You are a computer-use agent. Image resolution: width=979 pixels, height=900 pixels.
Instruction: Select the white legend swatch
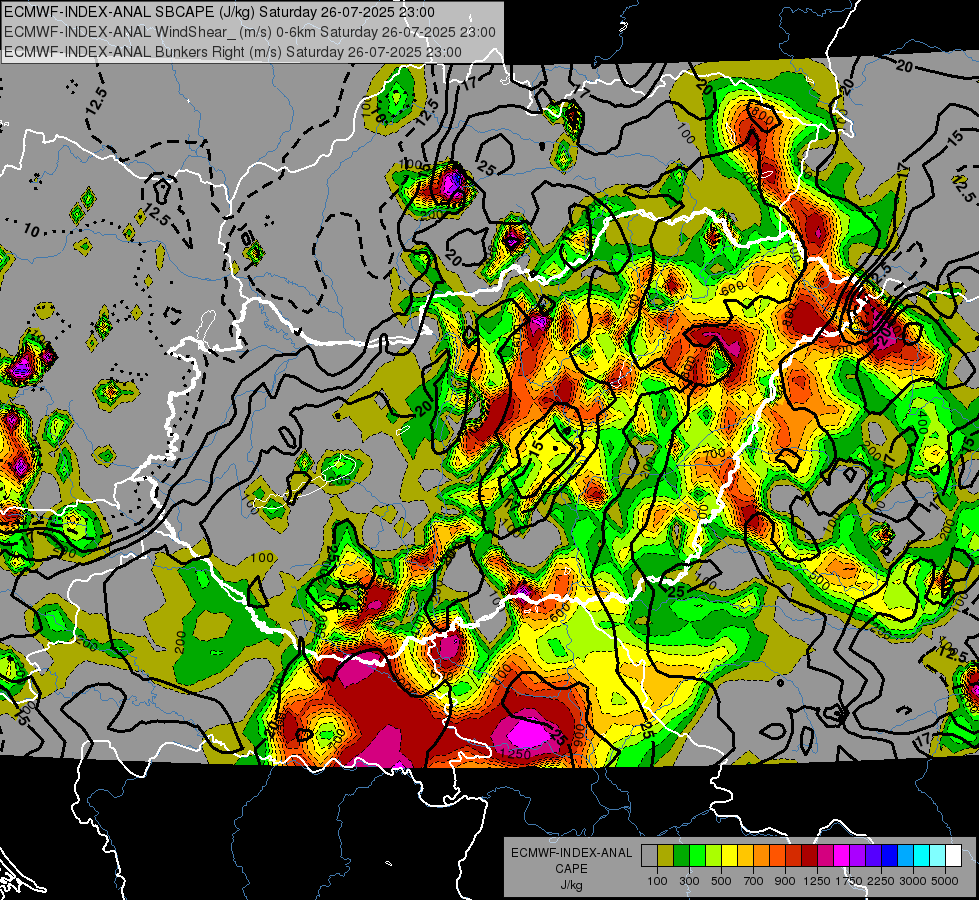[953, 856]
